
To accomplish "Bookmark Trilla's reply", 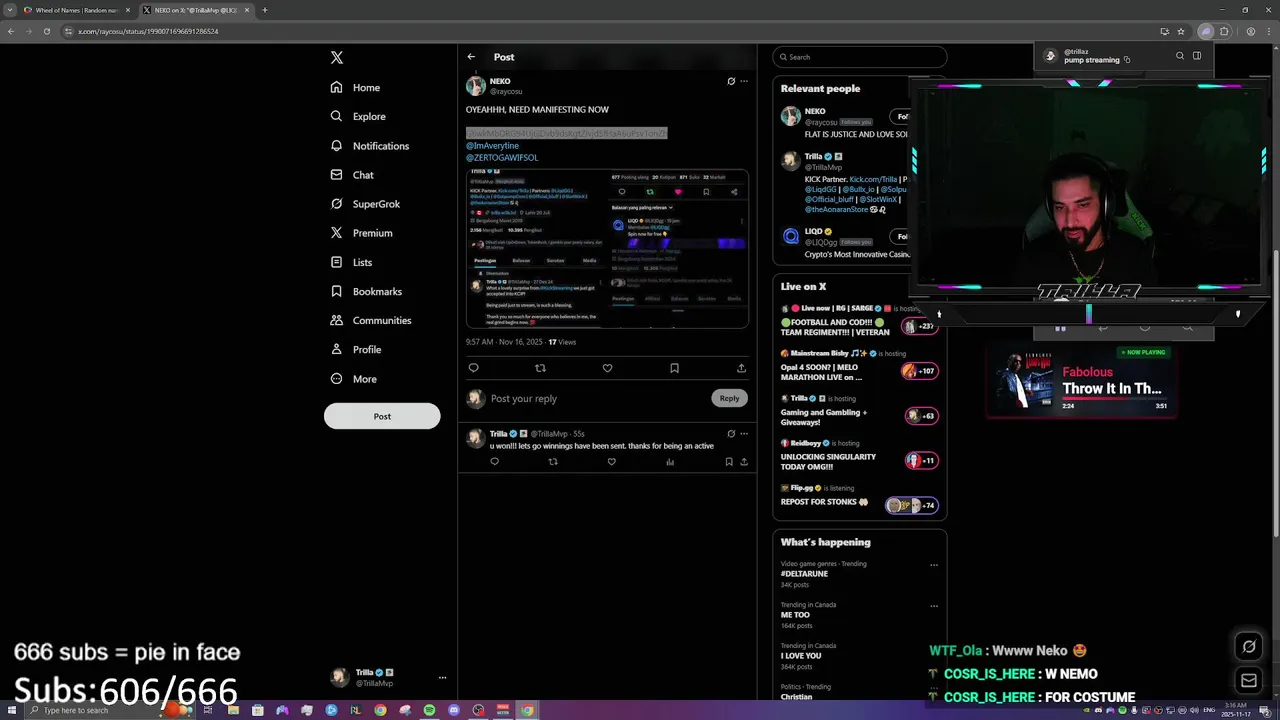I will point(729,462).
